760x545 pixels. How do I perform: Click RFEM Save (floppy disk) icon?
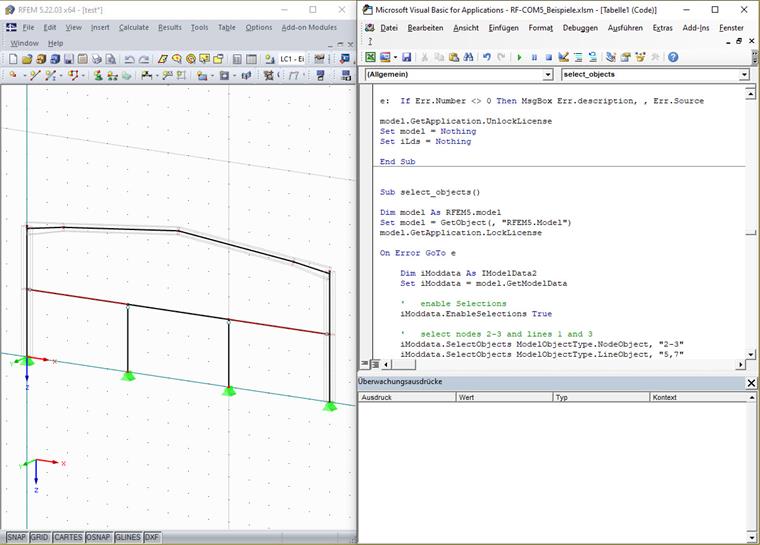click(69, 59)
